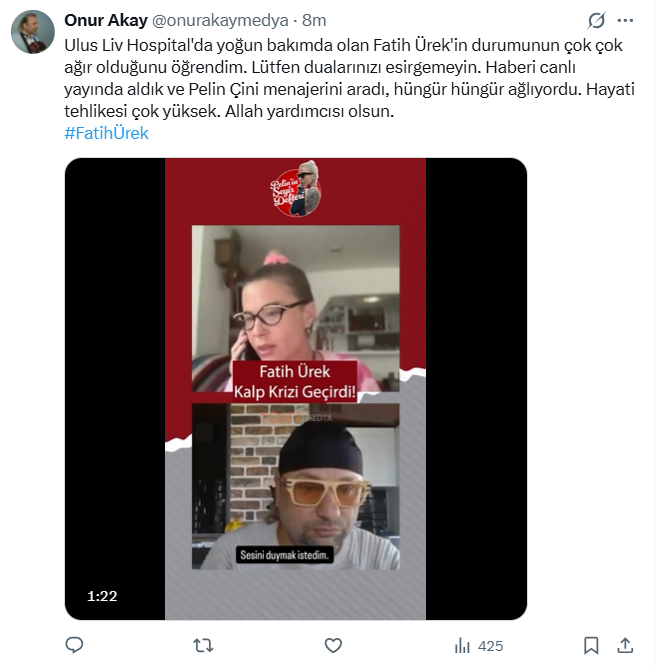This screenshot has width=663, height=666.
Task: Click the Pelin'in Seyir Defteri logo in video
Action: pos(296,189)
